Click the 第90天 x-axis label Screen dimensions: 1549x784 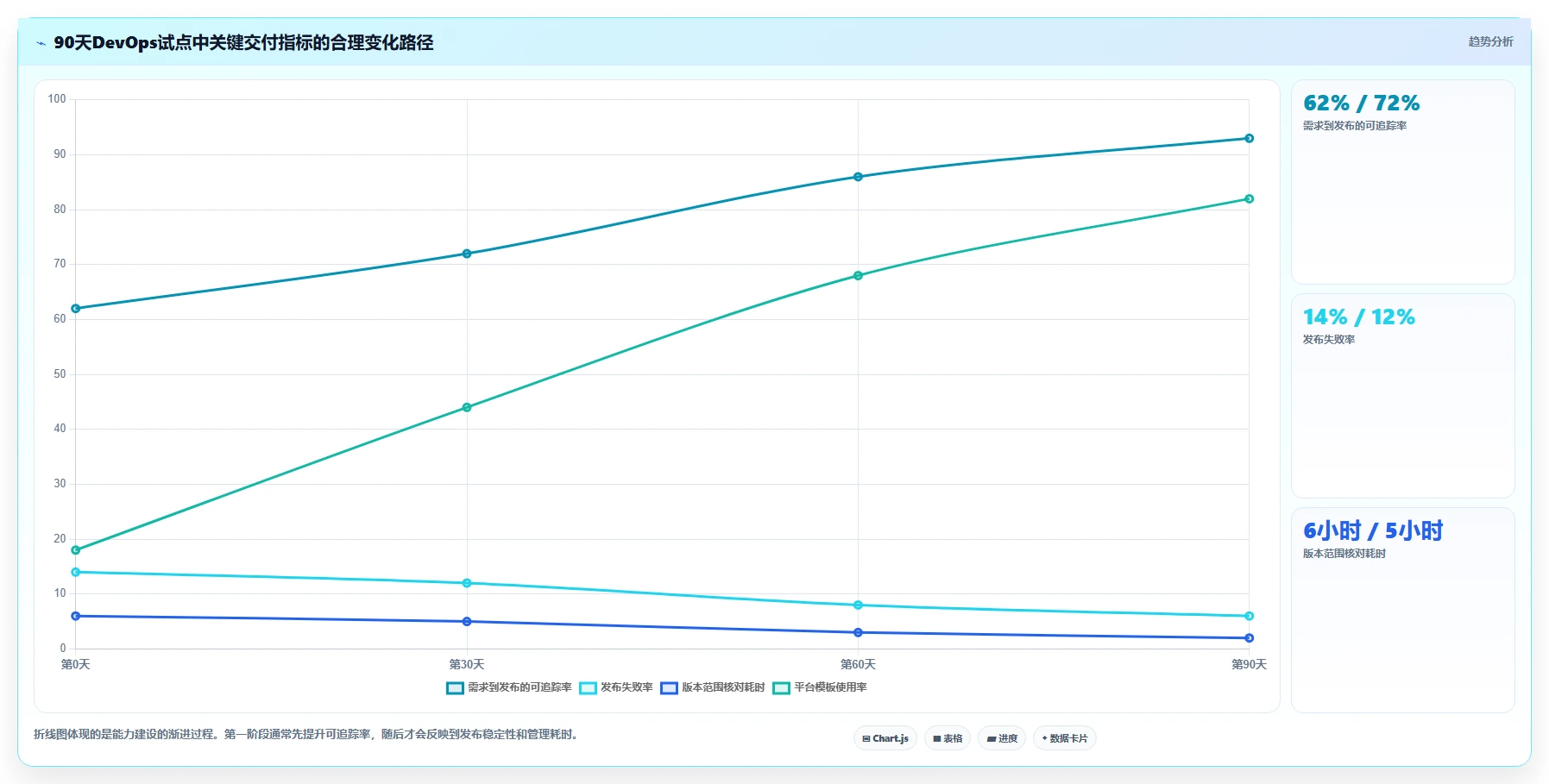tap(1249, 664)
